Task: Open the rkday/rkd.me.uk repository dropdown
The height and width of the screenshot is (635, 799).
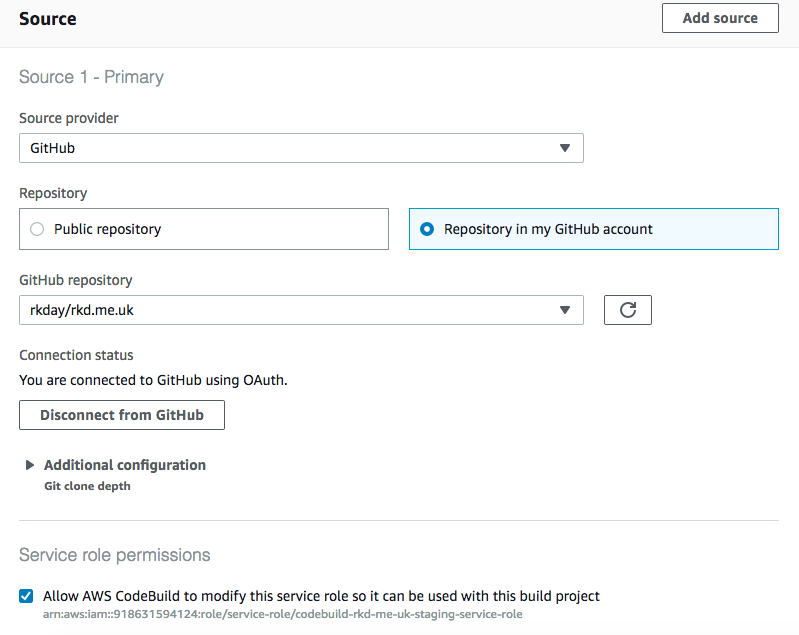Action: (x=301, y=310)
